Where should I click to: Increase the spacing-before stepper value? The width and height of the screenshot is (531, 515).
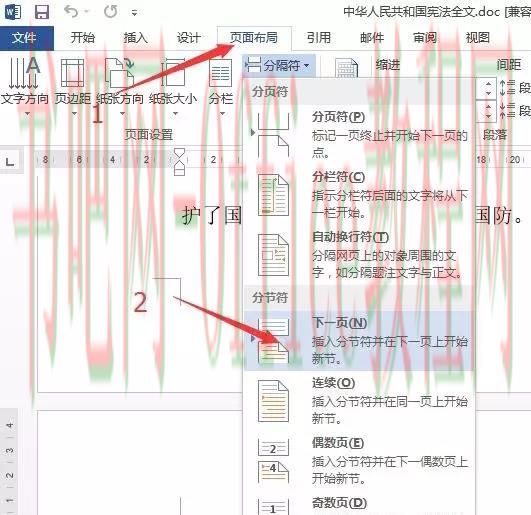488,83
